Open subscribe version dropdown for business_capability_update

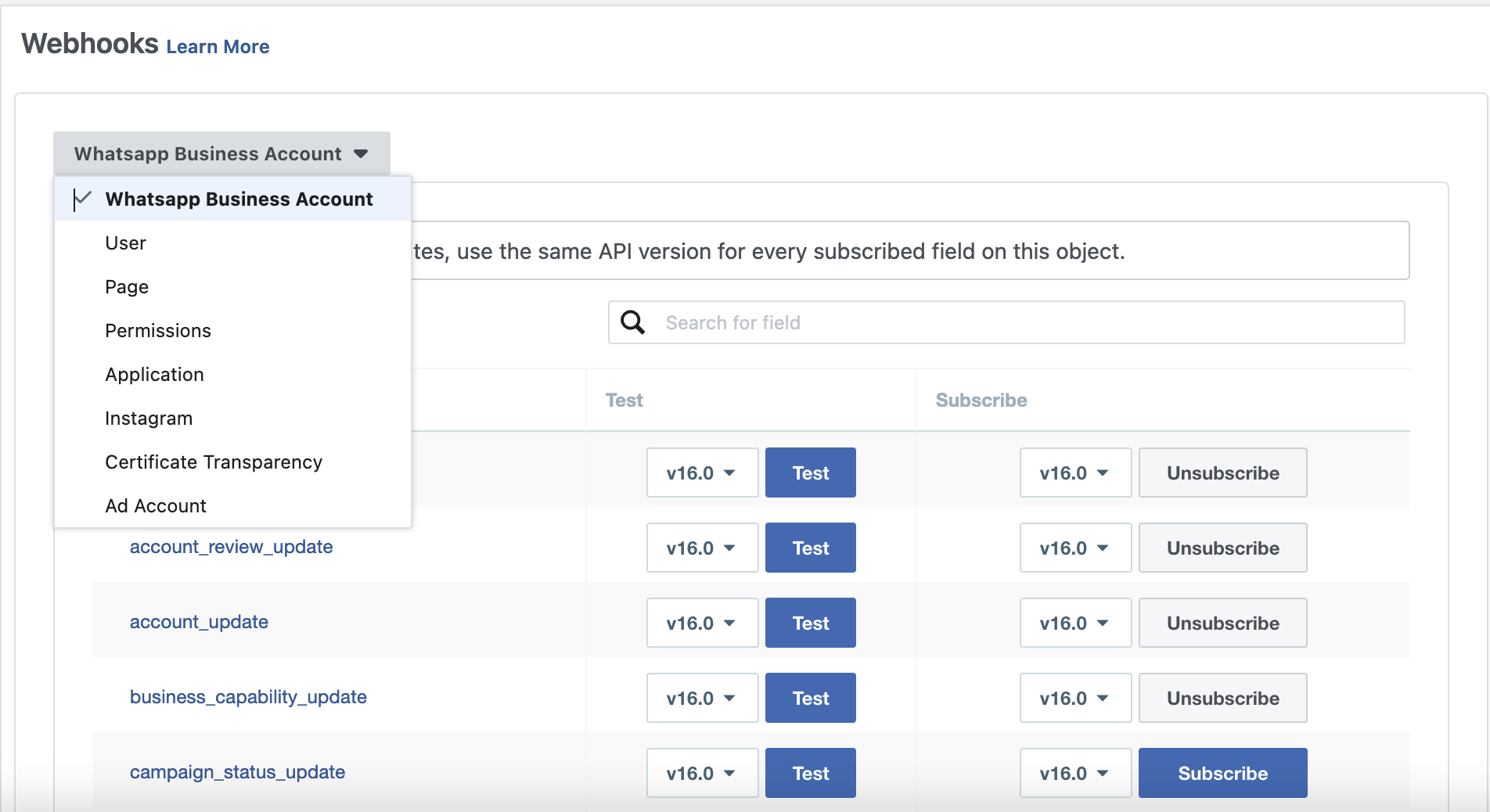click(1076, 698)
